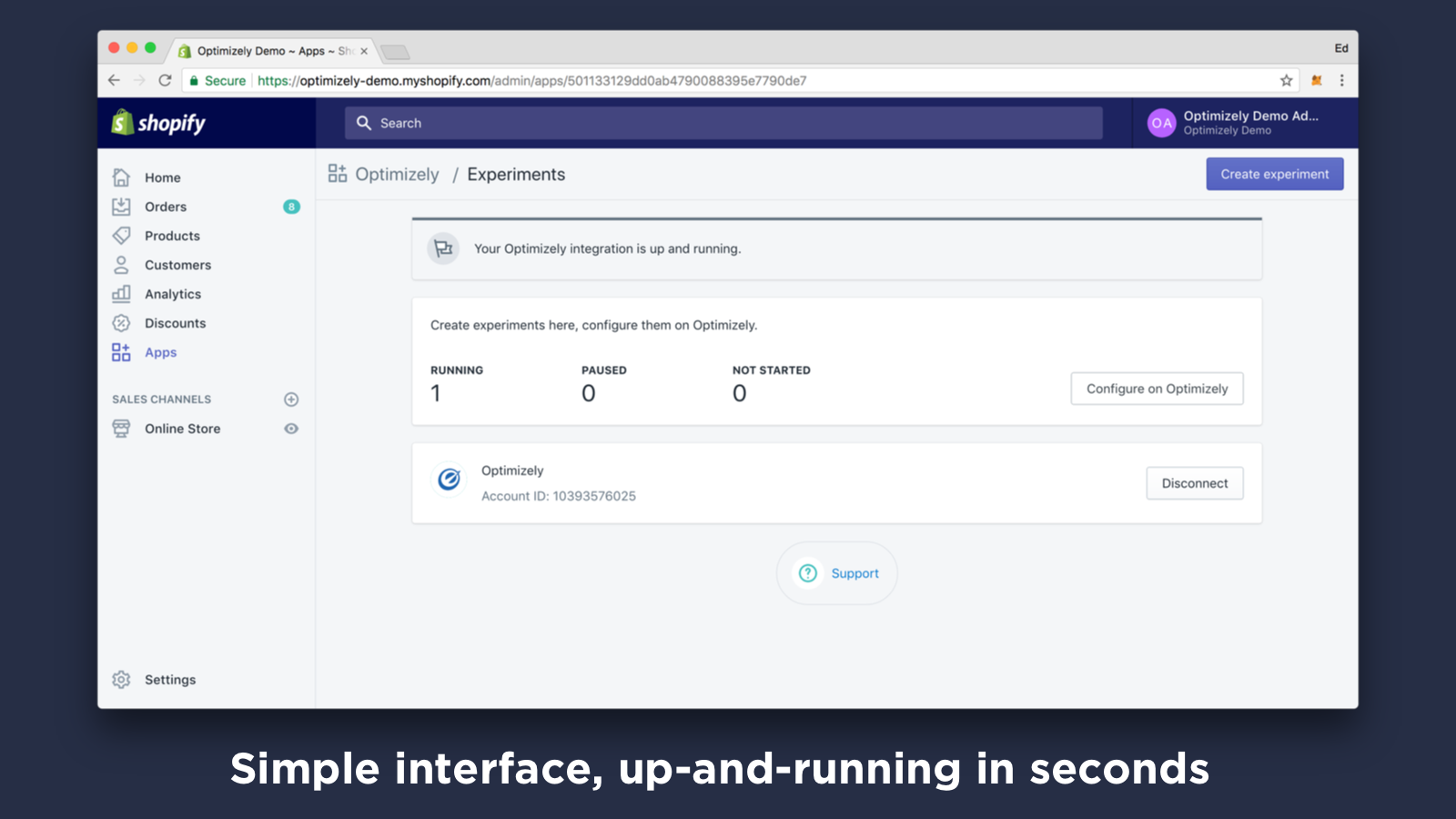Click the bookmark star in the browser
1456x819 pixels.
click(x=1287, y=80)
